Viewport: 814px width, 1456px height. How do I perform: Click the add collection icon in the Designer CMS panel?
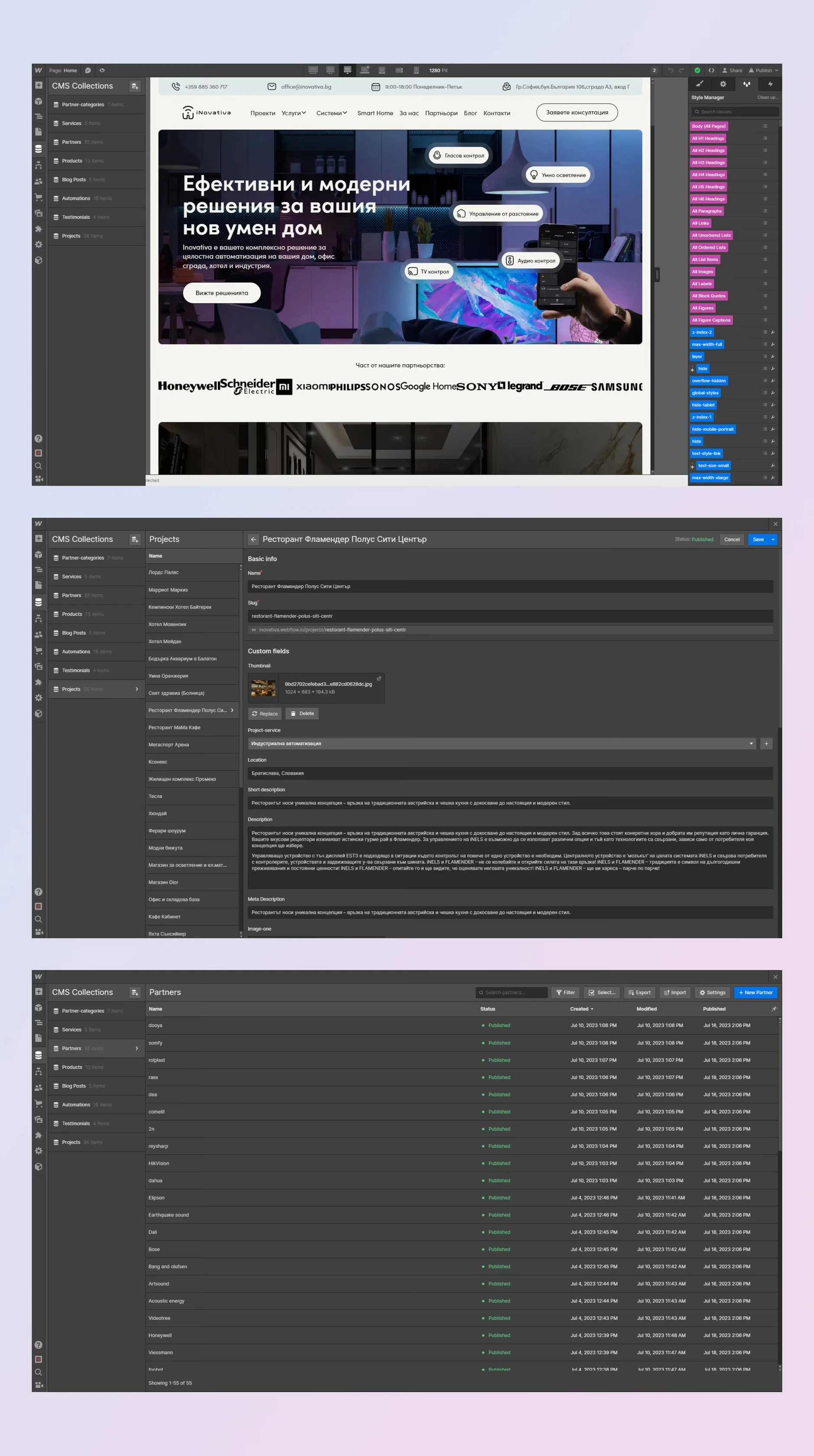[x=135, y=86]
